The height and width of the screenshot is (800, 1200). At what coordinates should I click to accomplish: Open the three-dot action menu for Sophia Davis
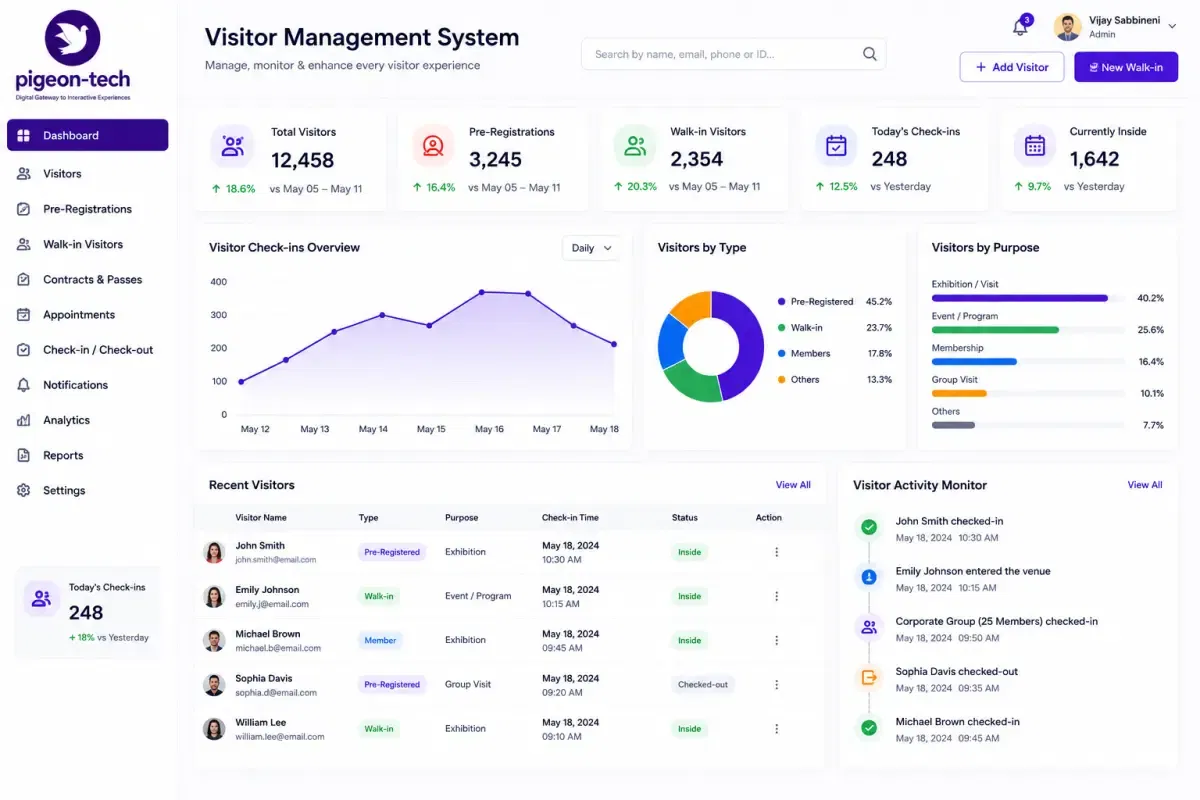point(777,685)
